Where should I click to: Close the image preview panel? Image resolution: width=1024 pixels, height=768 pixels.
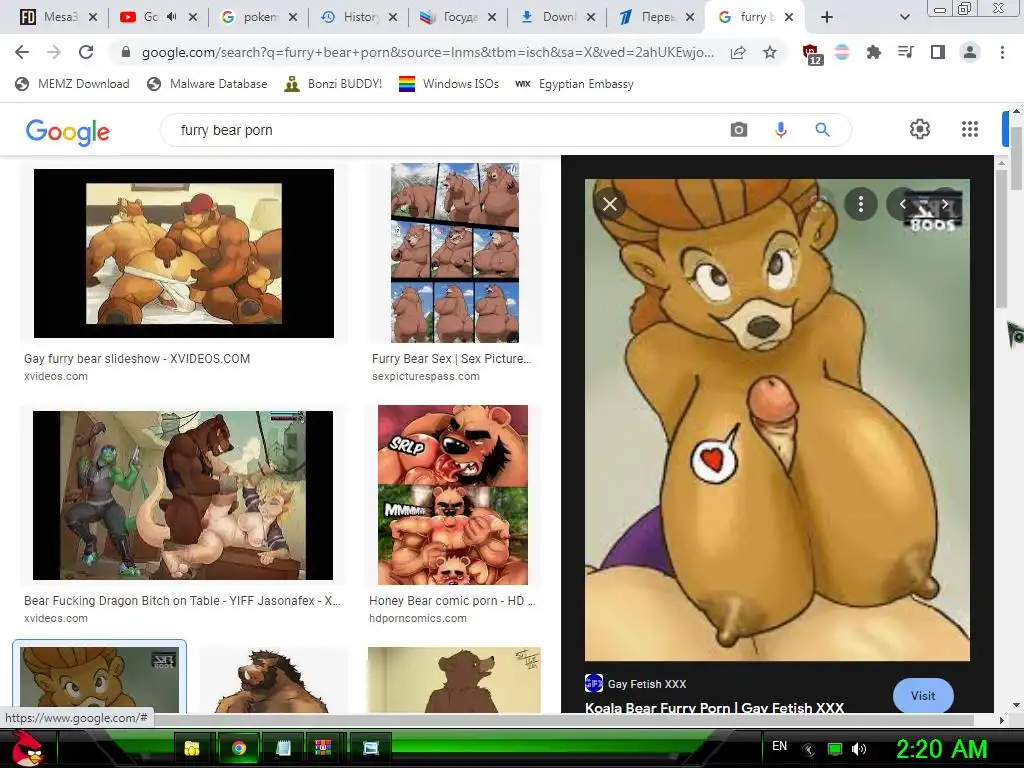tap(610, 204)
